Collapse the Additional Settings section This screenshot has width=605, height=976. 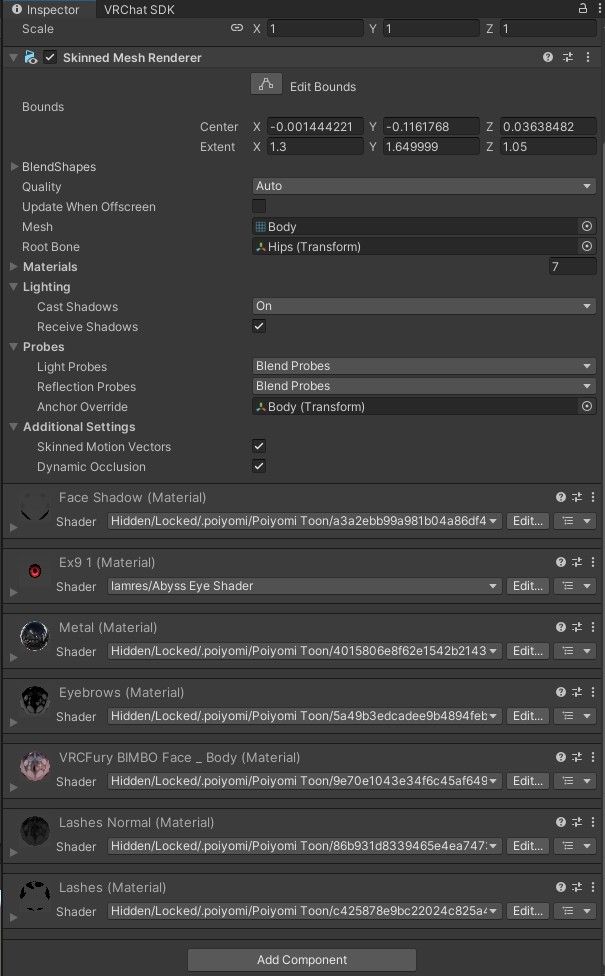click(13, 426)
